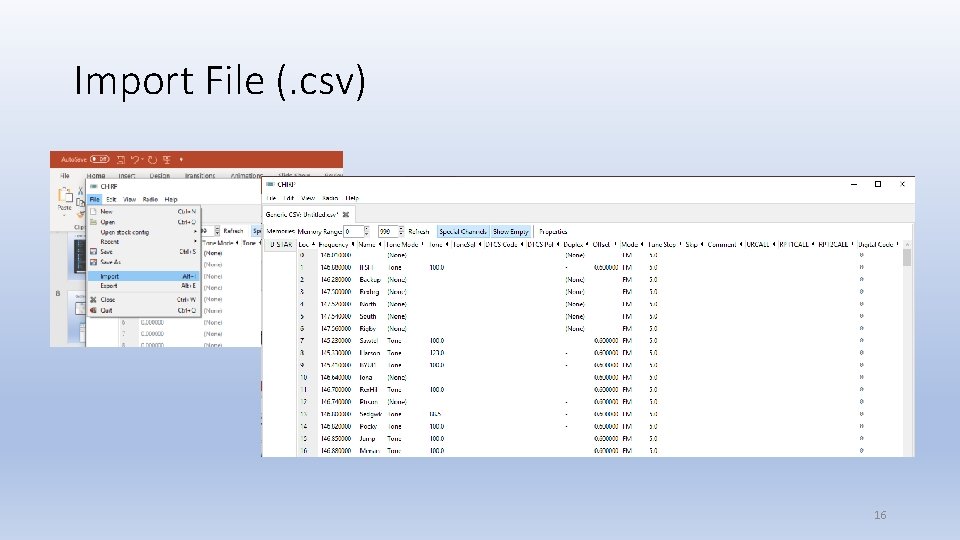Minimize the right CHIRP window
Image resolution: width=960 pixels, height=540 pixels.
click(x=854, y=184)
